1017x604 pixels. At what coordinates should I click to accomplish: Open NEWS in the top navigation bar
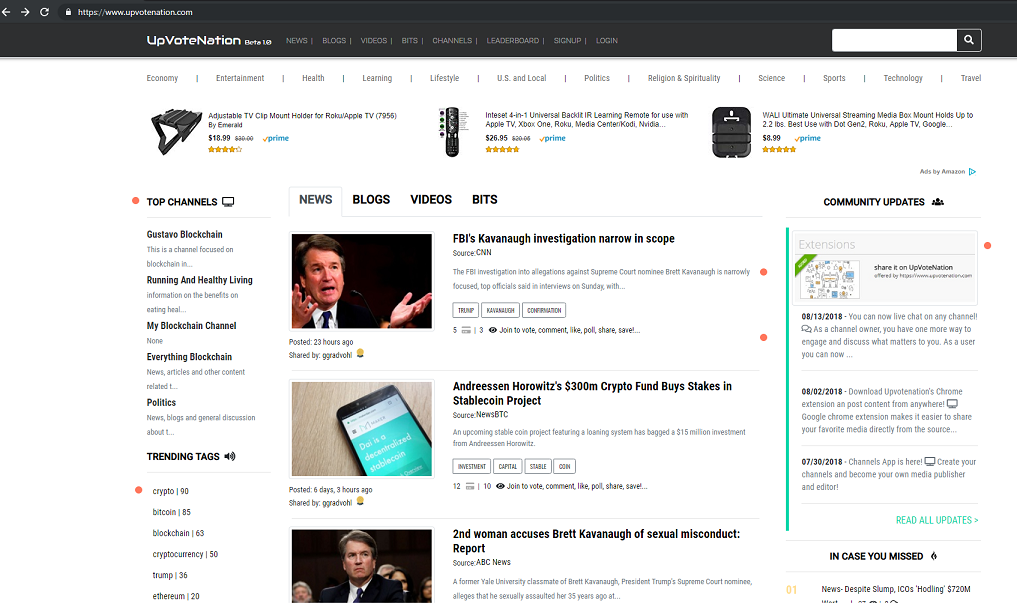pyautogui.click(x=296, y=40)
